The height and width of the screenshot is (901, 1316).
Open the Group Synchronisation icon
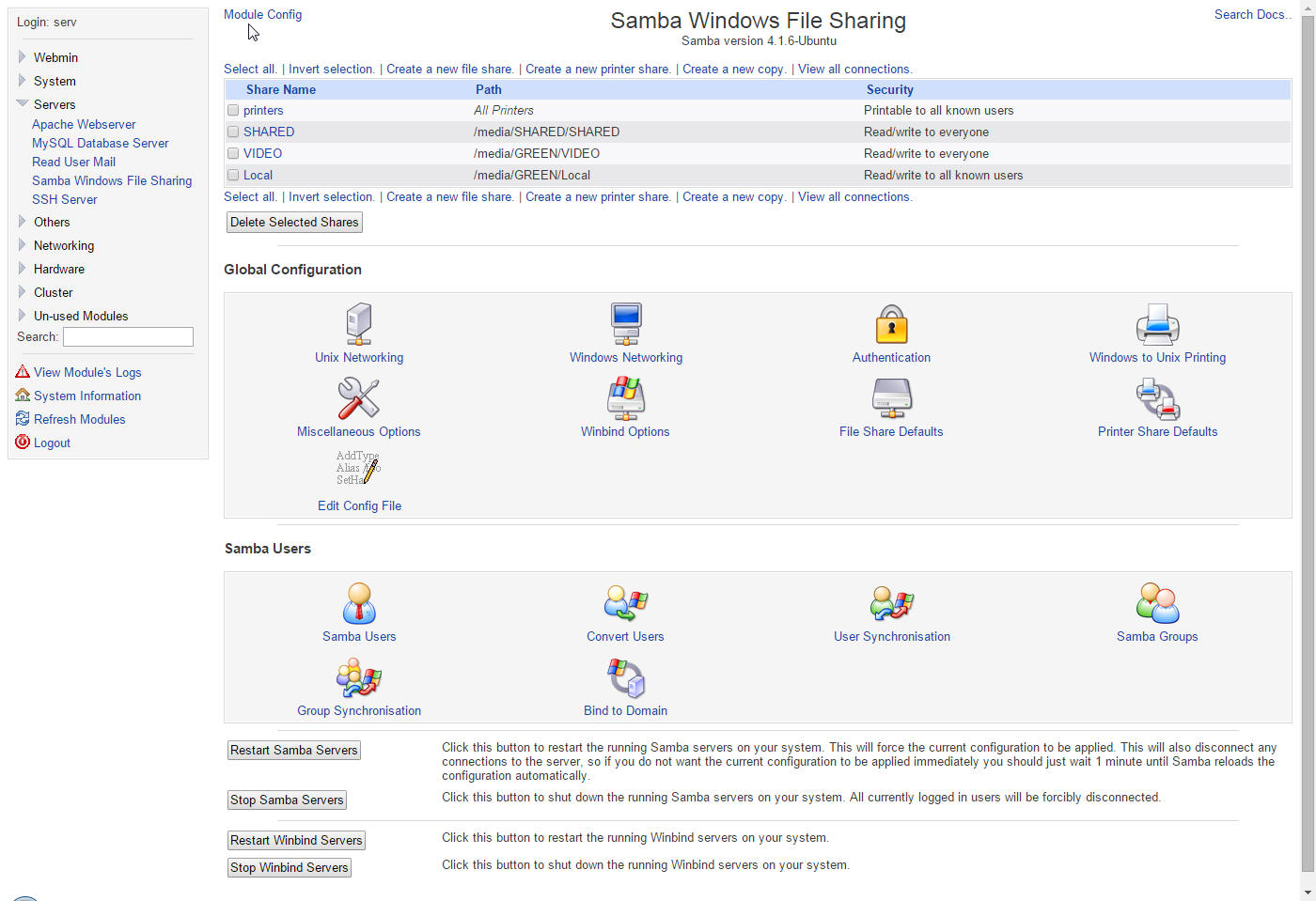[x=359, y=677]
